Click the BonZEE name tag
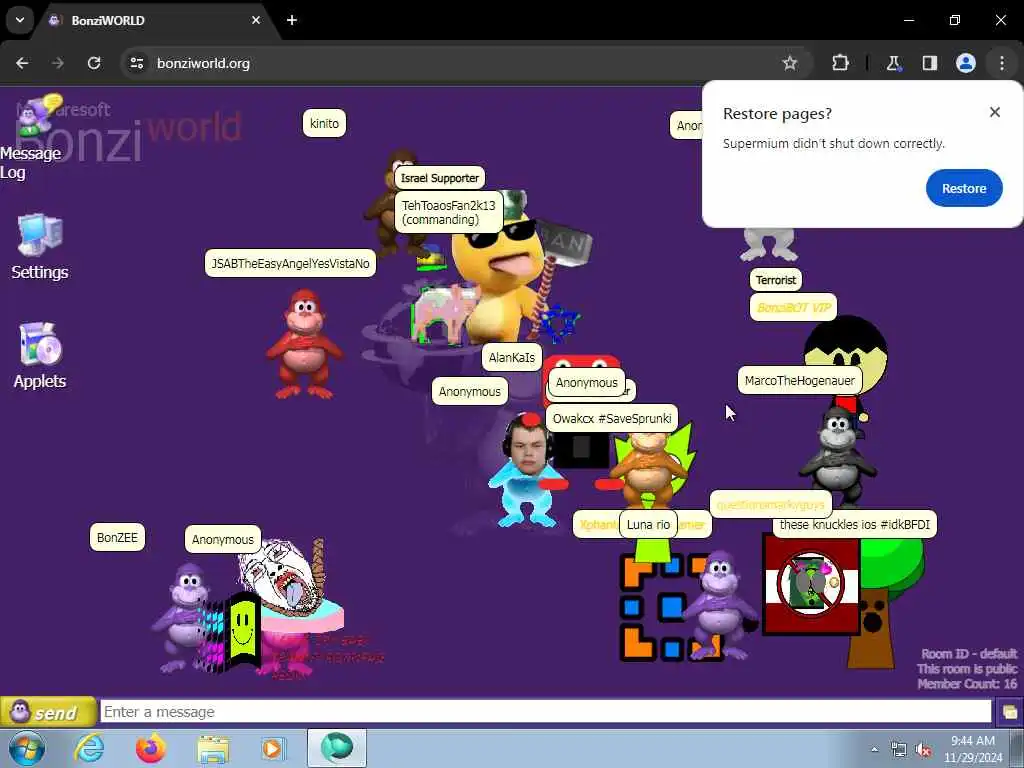This screenshot has width=1024, height=768. [x=117, y=537]
